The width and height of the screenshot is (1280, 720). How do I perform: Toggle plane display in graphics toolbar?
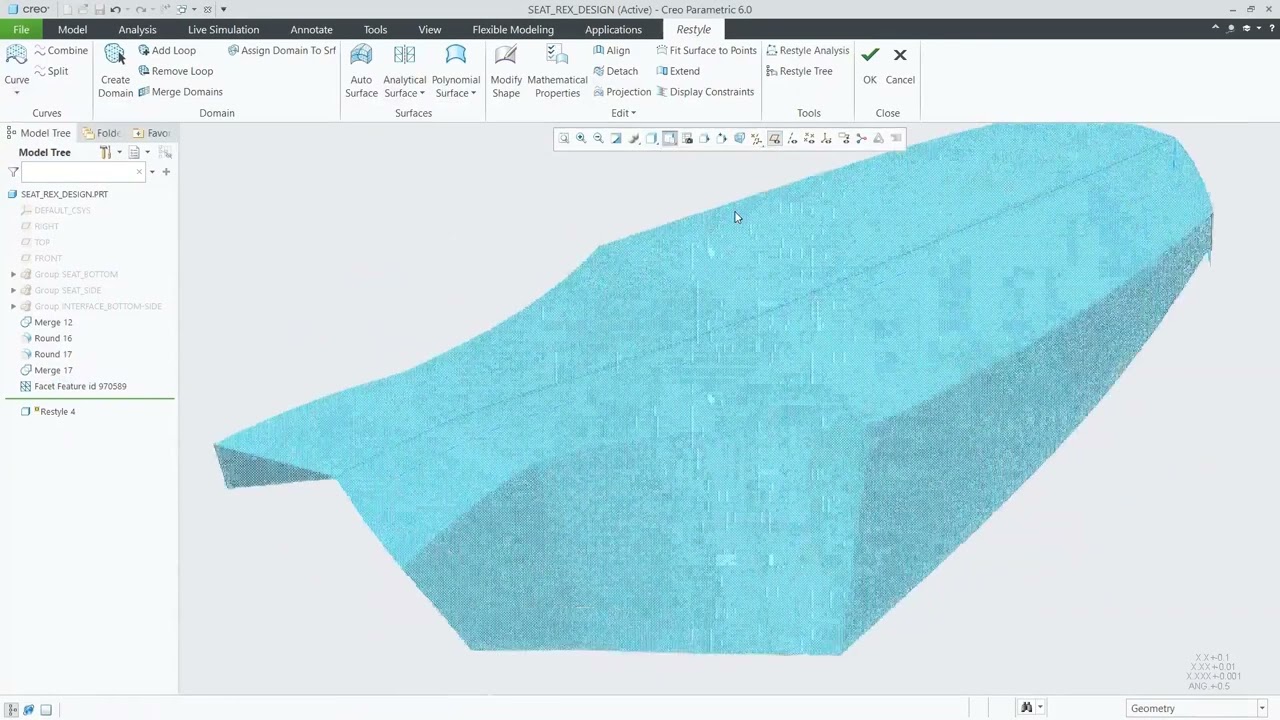coord(775,139)
